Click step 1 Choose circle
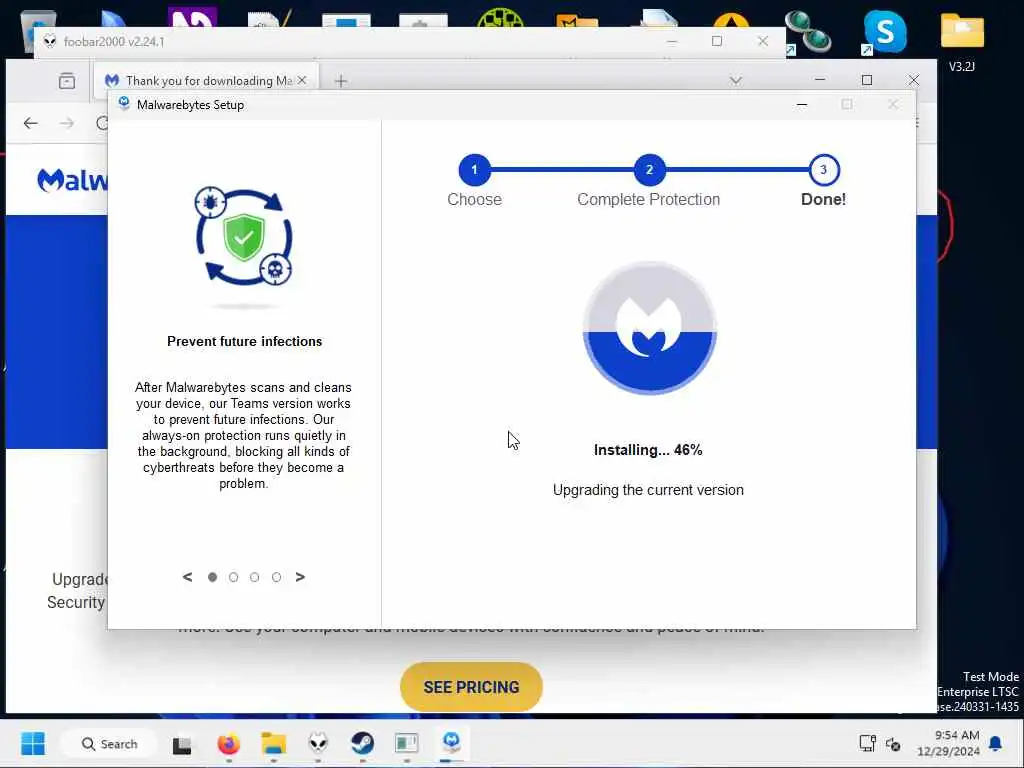Viewport: 1024px width, 768px height. [474, 170]
